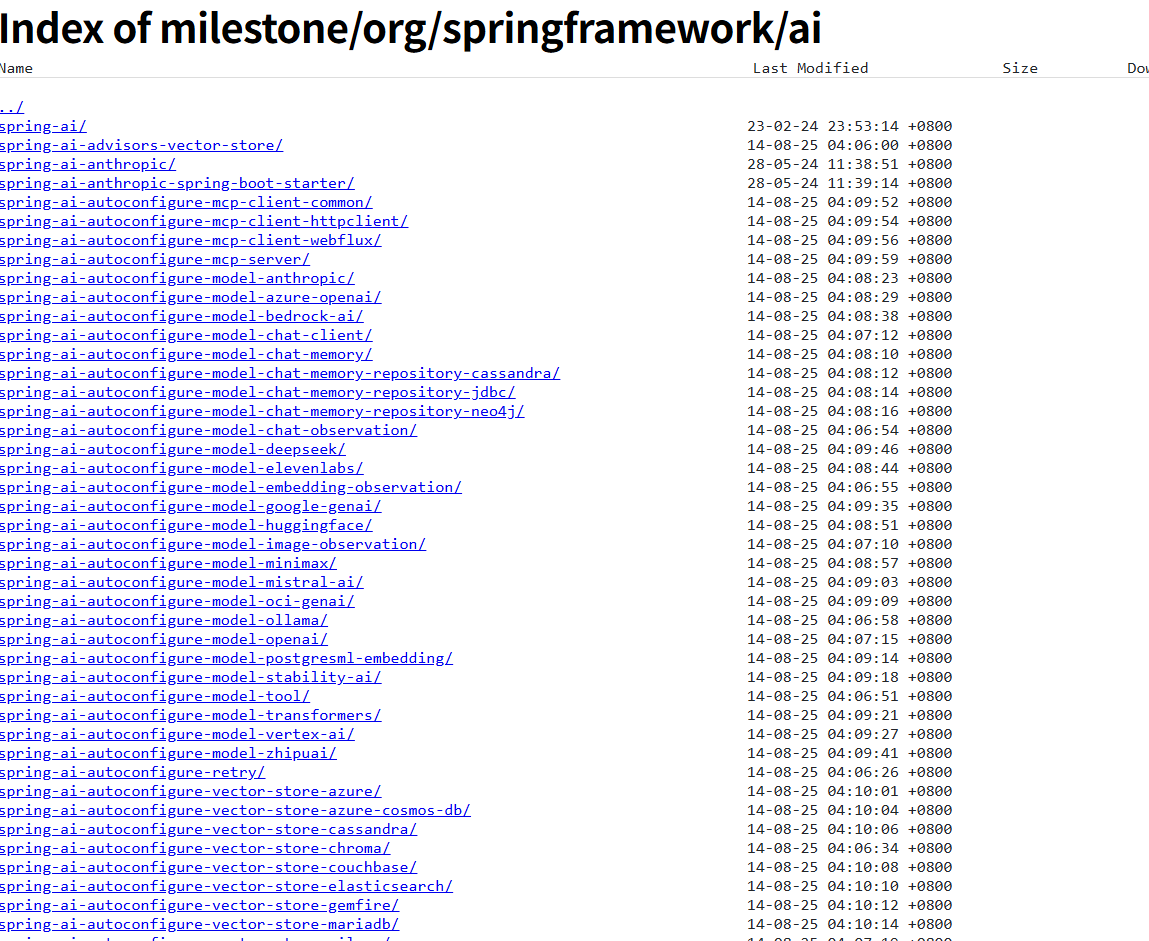Open spring-ai-autoconfigure-vector-store-mariadb/ link
Image resolution: width=1149 pixels, height=941 pixels.
199,926
